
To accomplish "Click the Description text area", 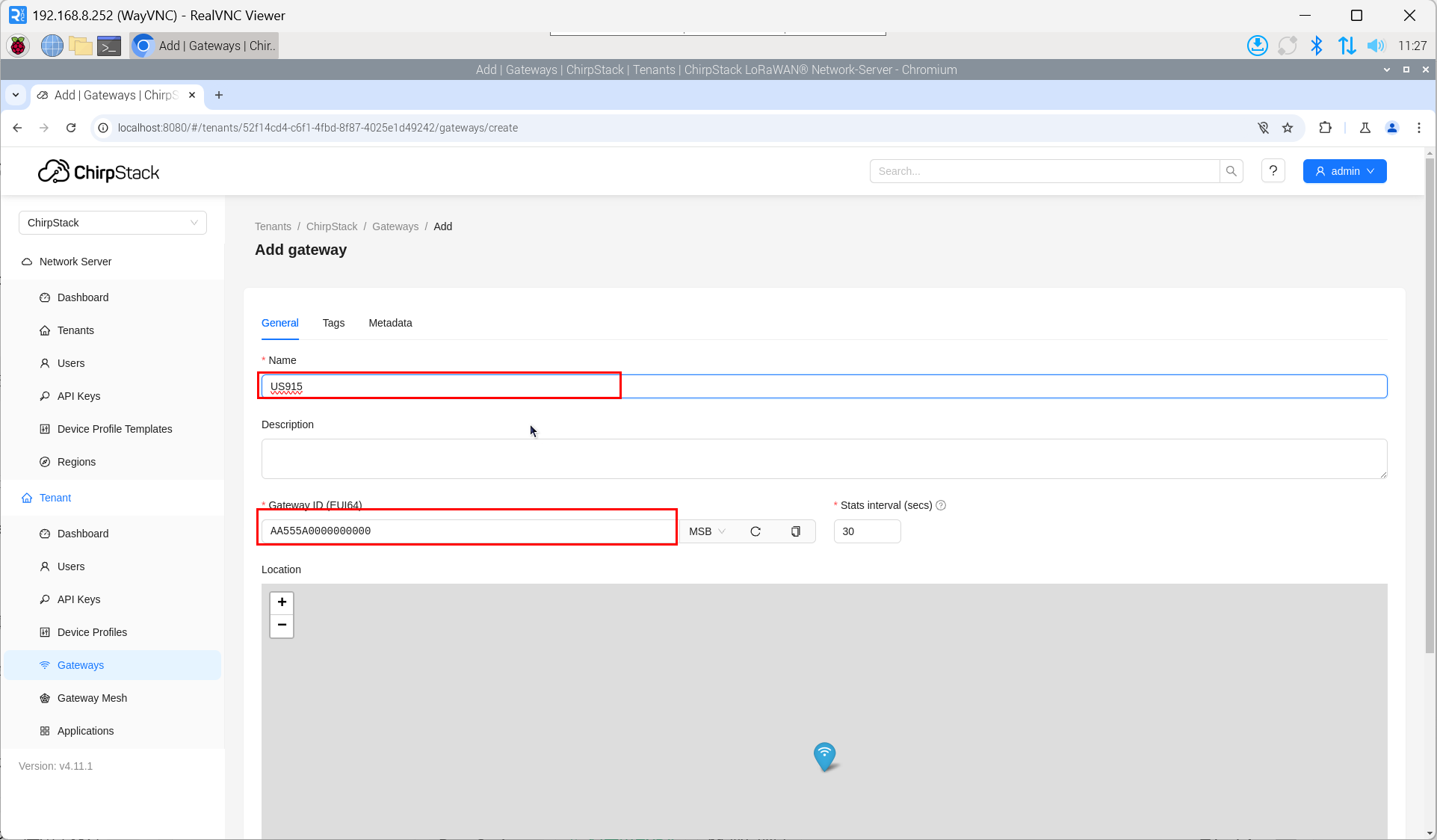I will 823,459.
